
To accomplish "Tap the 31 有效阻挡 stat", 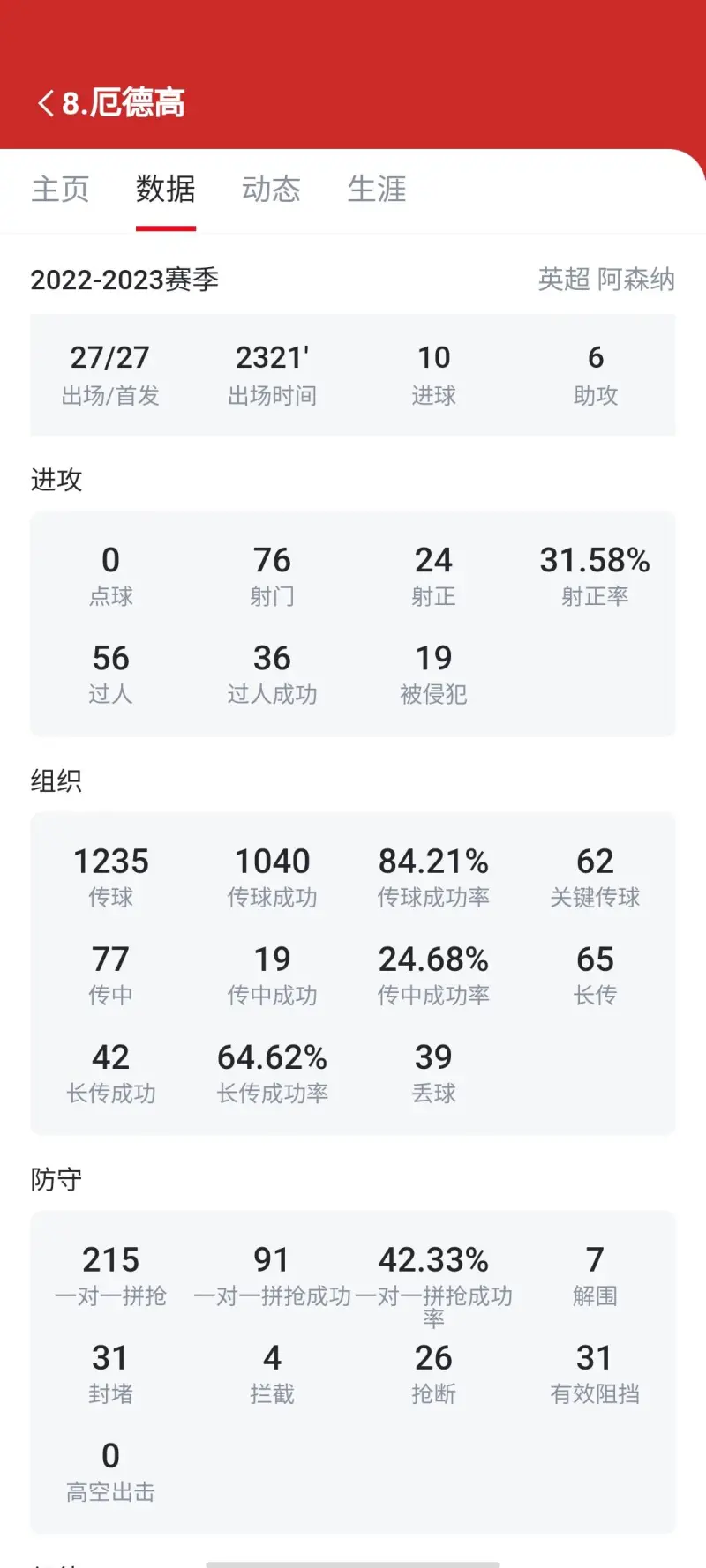I will [595, 1374].
